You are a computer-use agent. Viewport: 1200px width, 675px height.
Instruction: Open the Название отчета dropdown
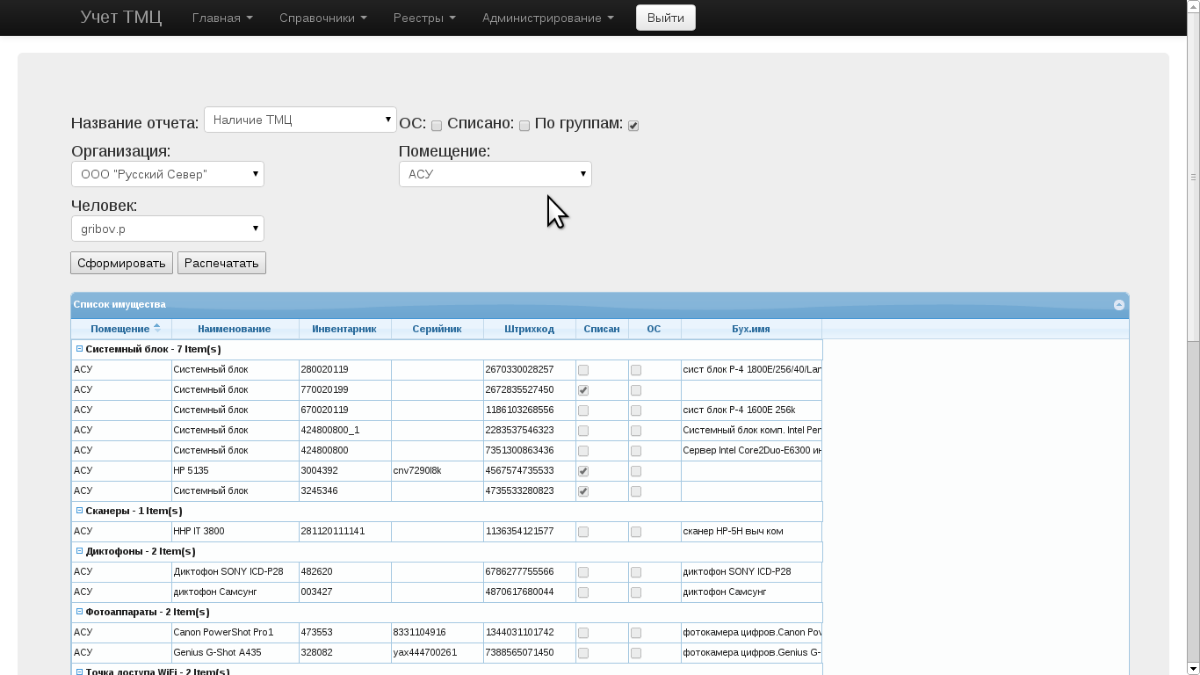click(301, 120)
